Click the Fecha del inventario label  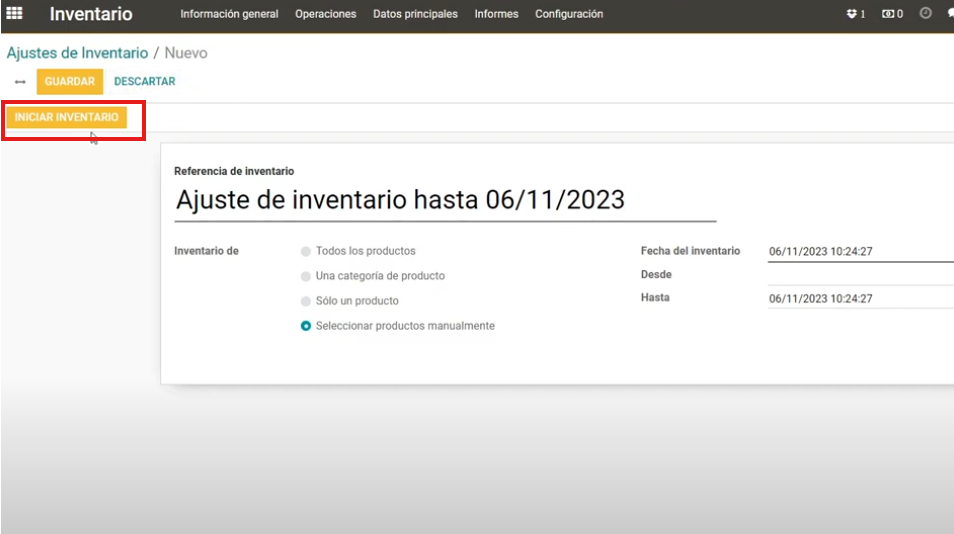(x=690, y=251)
